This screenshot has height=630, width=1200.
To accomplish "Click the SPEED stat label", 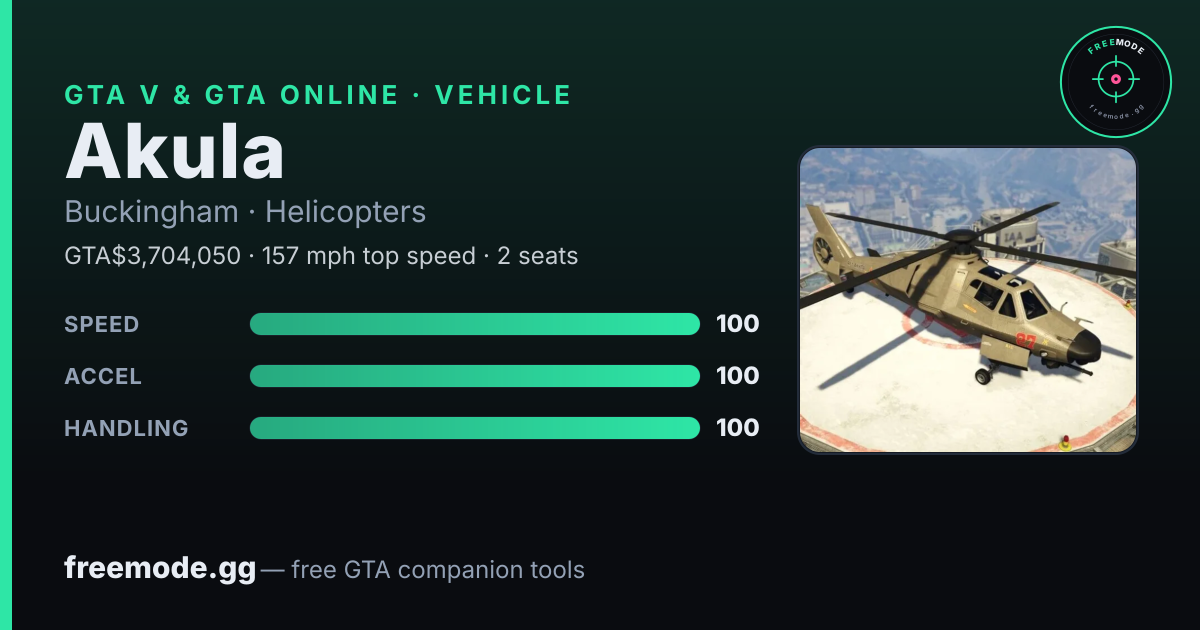I will (x=102, y=324).
